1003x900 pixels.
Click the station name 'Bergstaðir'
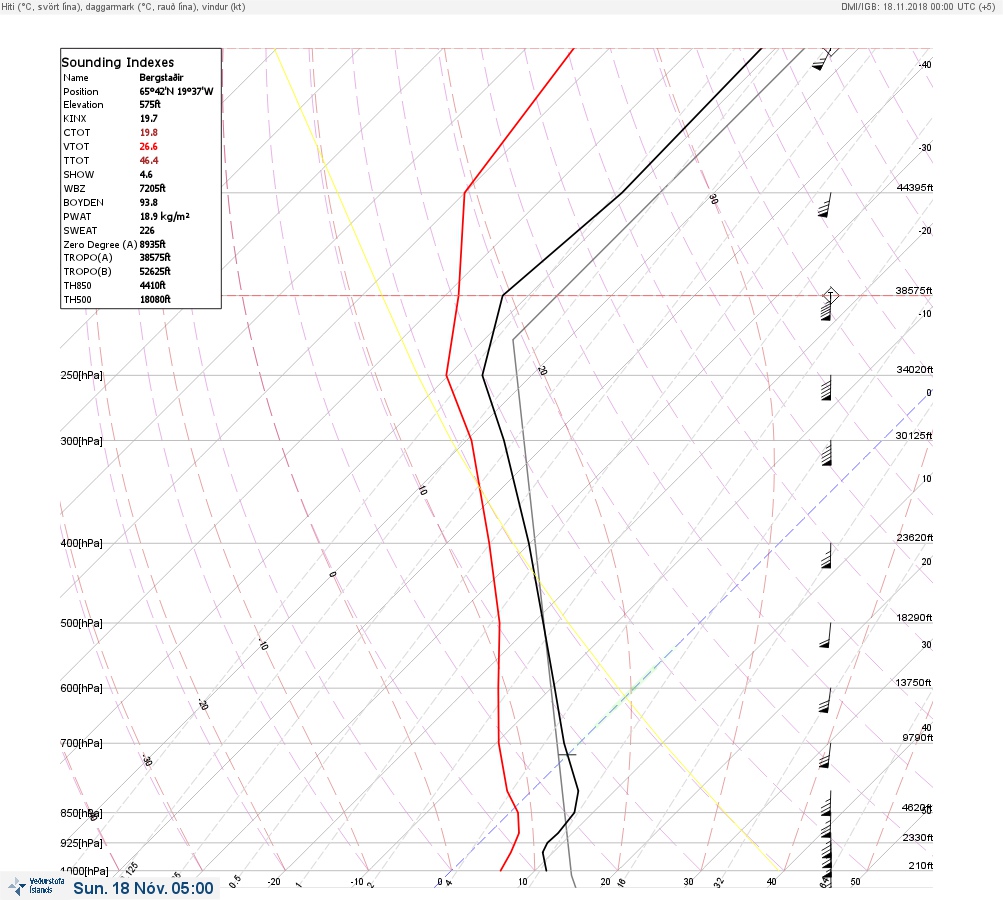click(161, 77)
